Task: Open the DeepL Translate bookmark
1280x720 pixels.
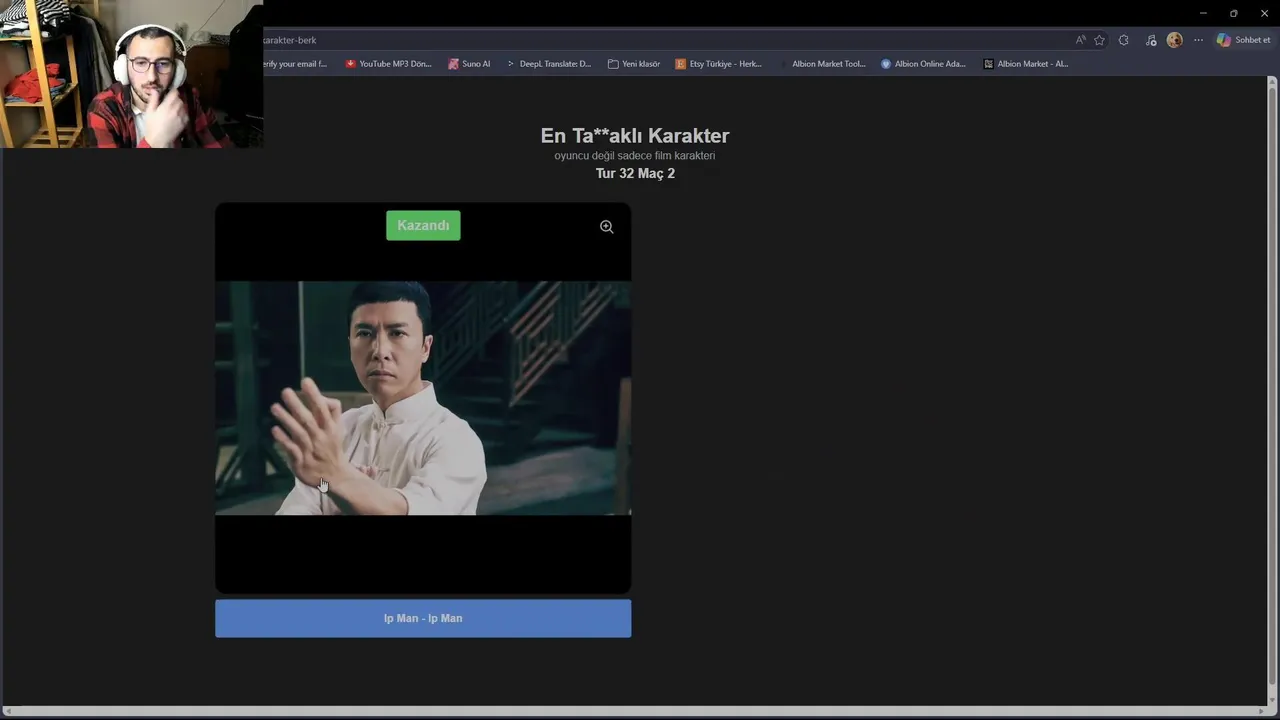Action: (548, 64)
